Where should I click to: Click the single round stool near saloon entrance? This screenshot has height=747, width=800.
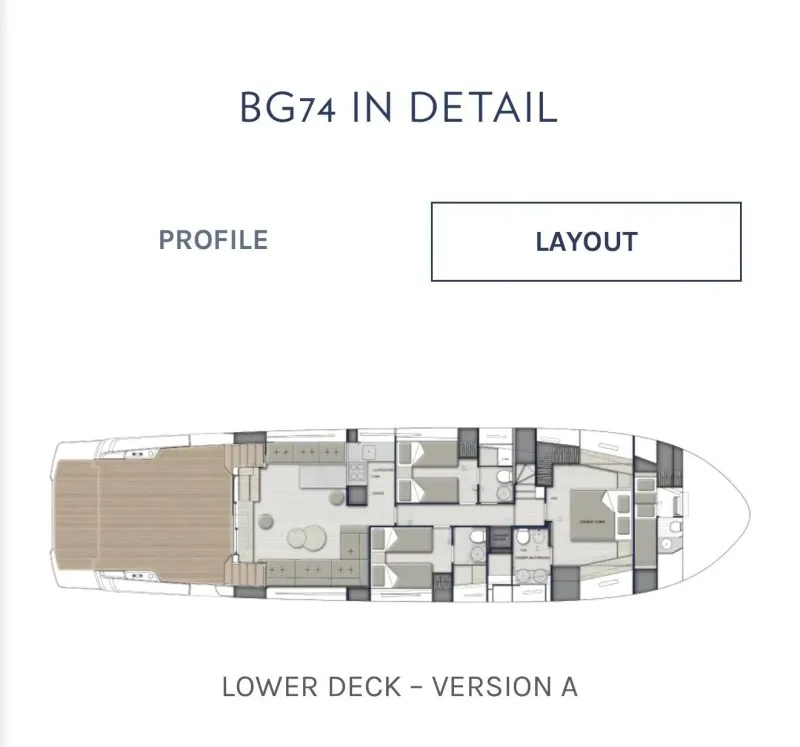[266, 521]
